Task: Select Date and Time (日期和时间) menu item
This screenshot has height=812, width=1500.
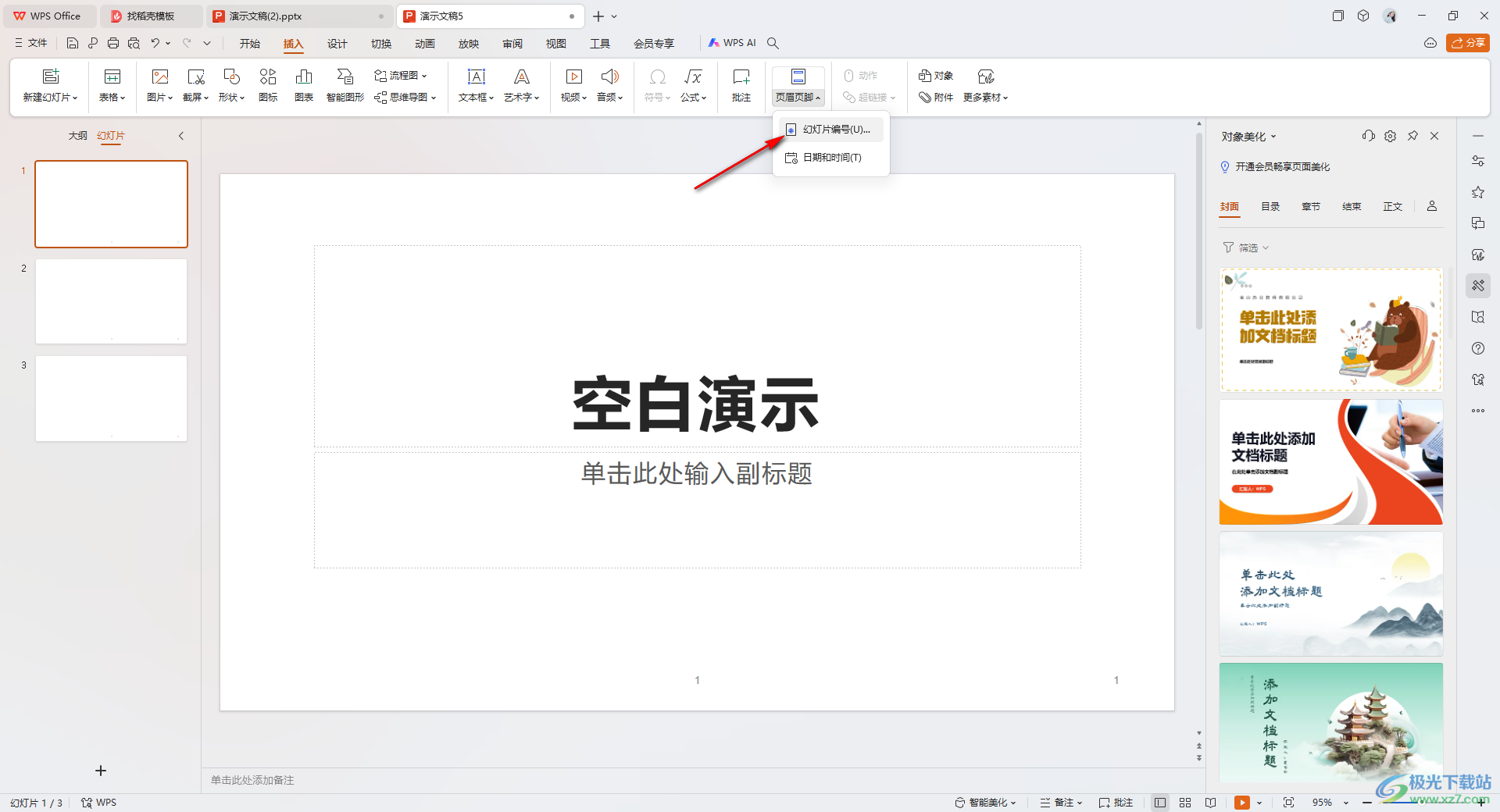Action: [x=830, y=158]
